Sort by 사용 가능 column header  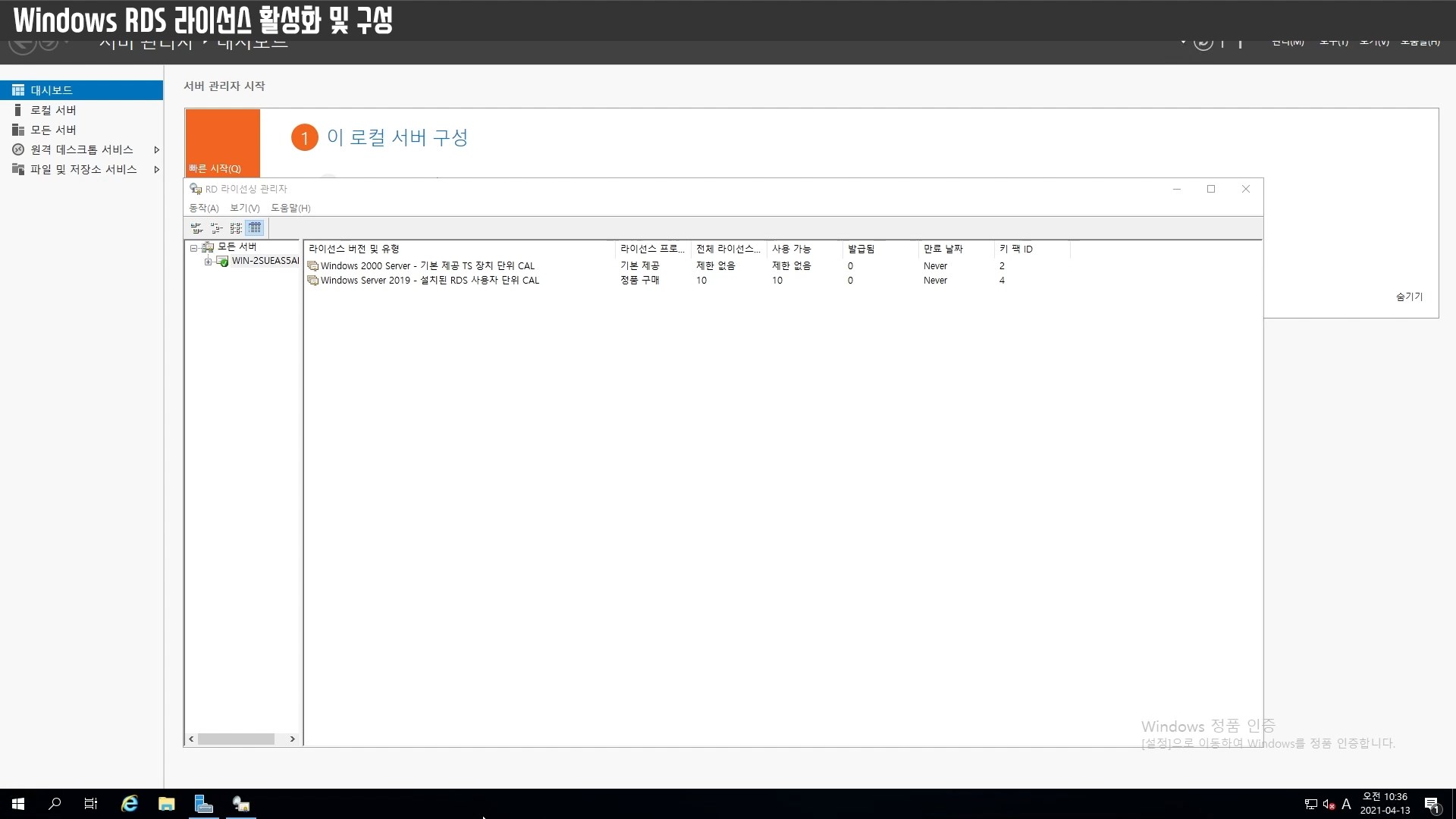[805, 249]
